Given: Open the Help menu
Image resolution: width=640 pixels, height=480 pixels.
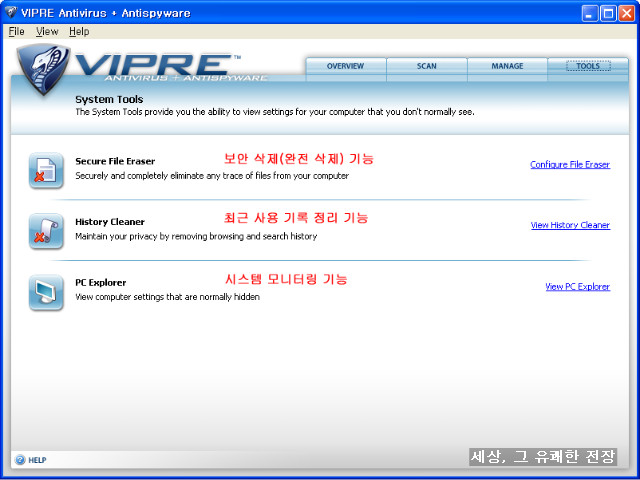Looking at the screenshot, I should click(79, 31).
